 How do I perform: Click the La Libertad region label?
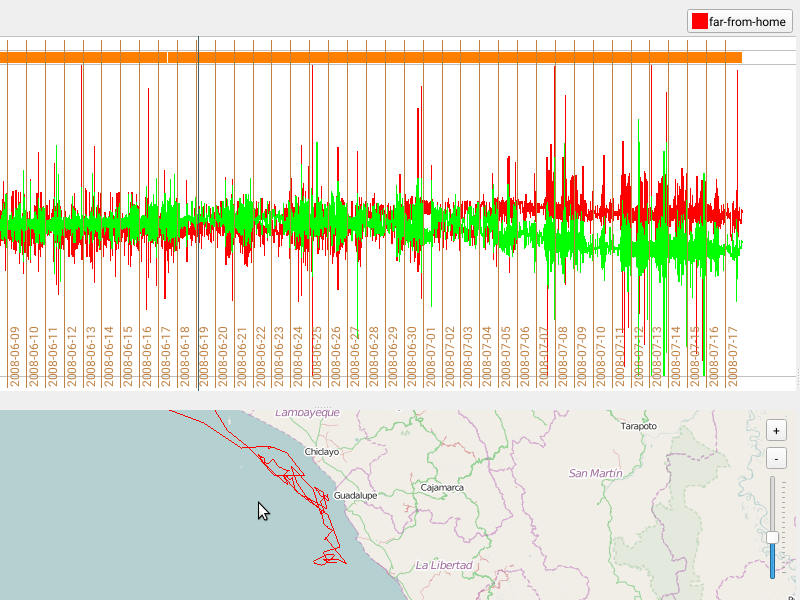[444, 565]
